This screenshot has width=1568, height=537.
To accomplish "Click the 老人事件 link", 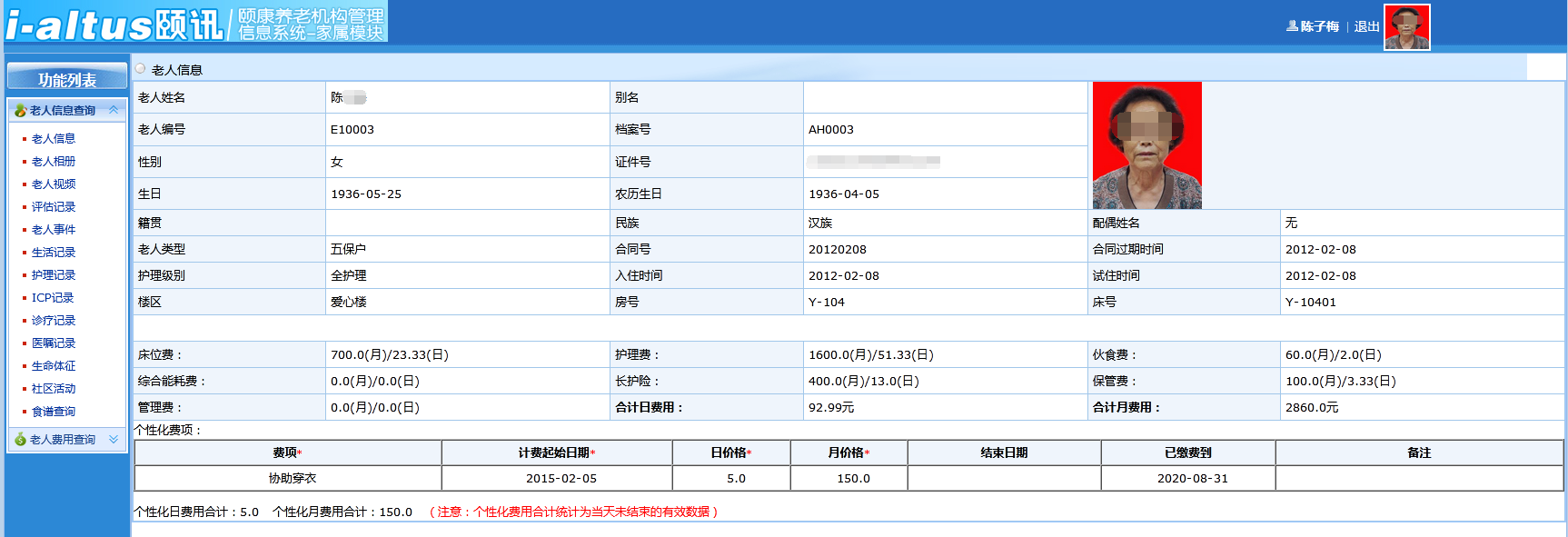I will [x=54, y=230].
